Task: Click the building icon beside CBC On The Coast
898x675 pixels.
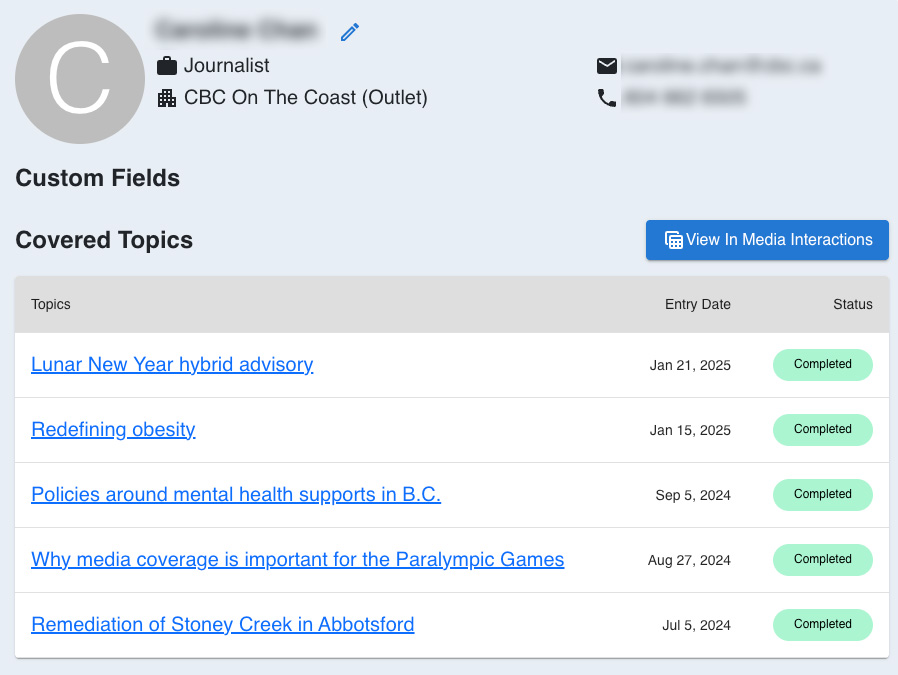Action: [x=167, y=98]
